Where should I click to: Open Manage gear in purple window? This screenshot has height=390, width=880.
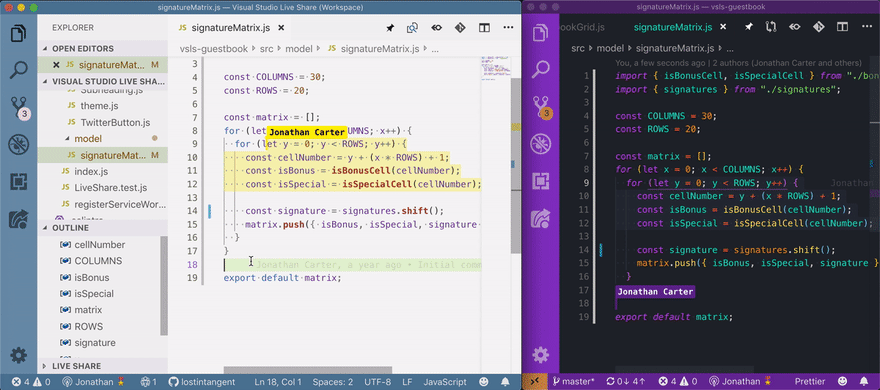(x=540, y=355)
